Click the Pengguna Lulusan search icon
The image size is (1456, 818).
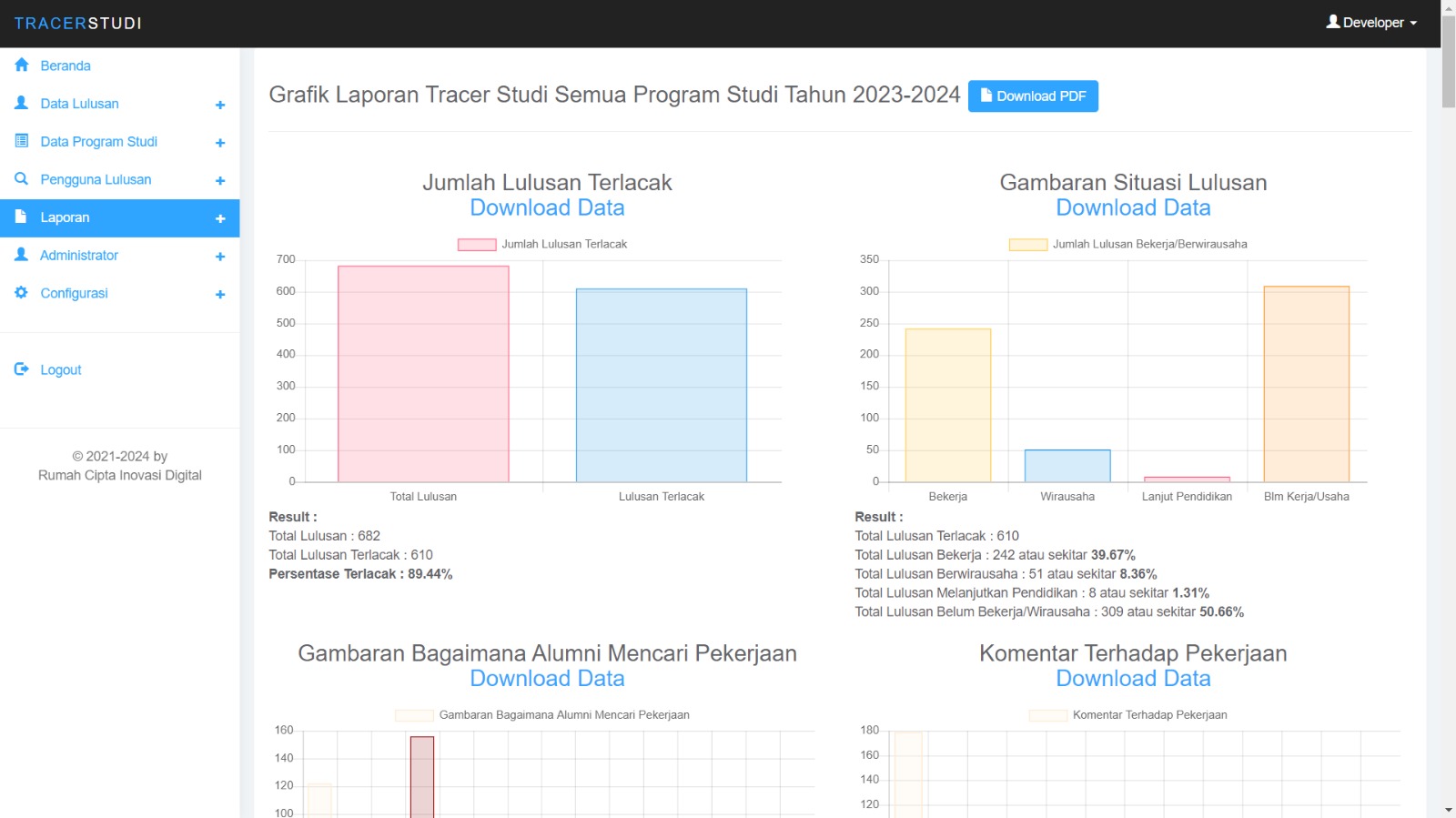pyautogui.click(x=22, y=179)
